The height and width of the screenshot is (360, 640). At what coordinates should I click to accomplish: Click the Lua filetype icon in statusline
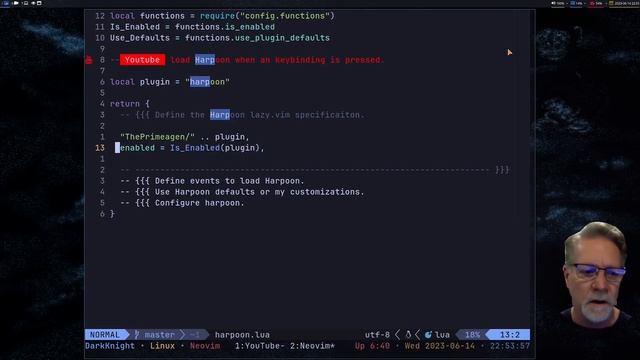point(428,335)
